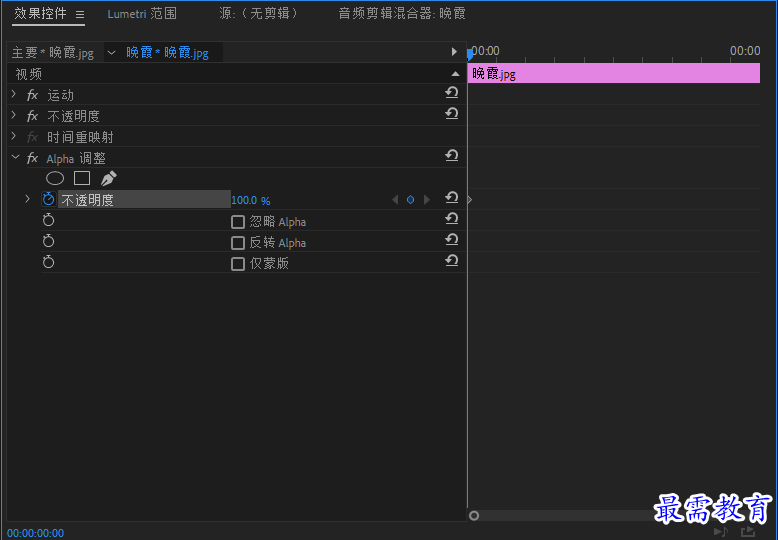Click the timeline zoom scrollbar handle
778x540 pixels.
click(x=474, y=516)
